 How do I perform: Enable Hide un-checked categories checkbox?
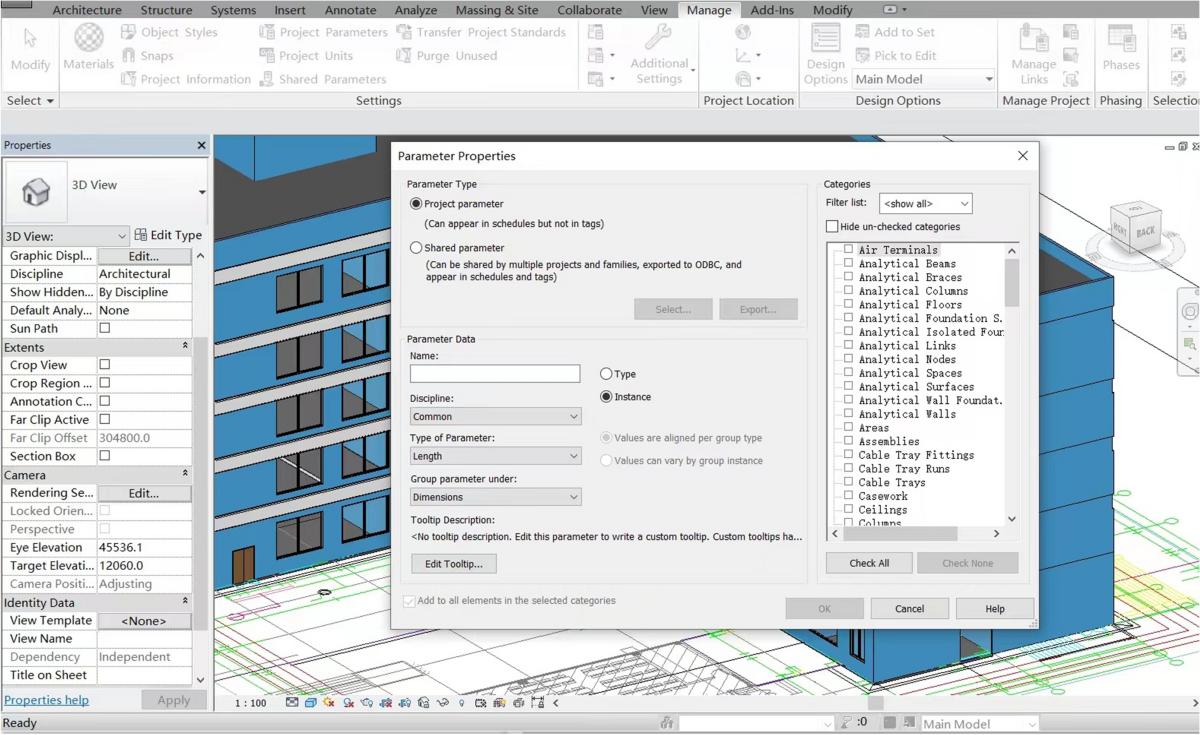pos(832,227)
